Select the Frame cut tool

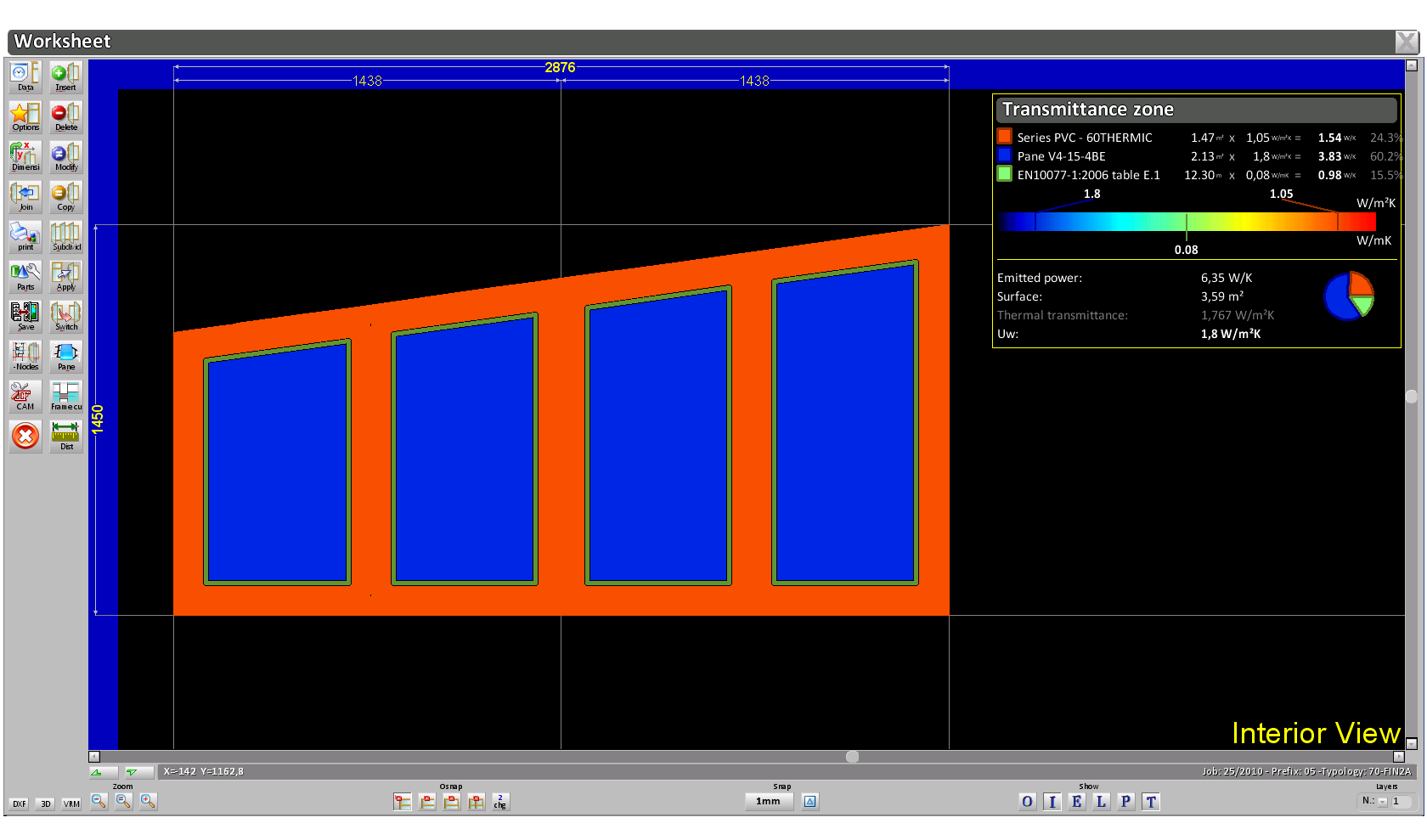(x=65, y=396)
